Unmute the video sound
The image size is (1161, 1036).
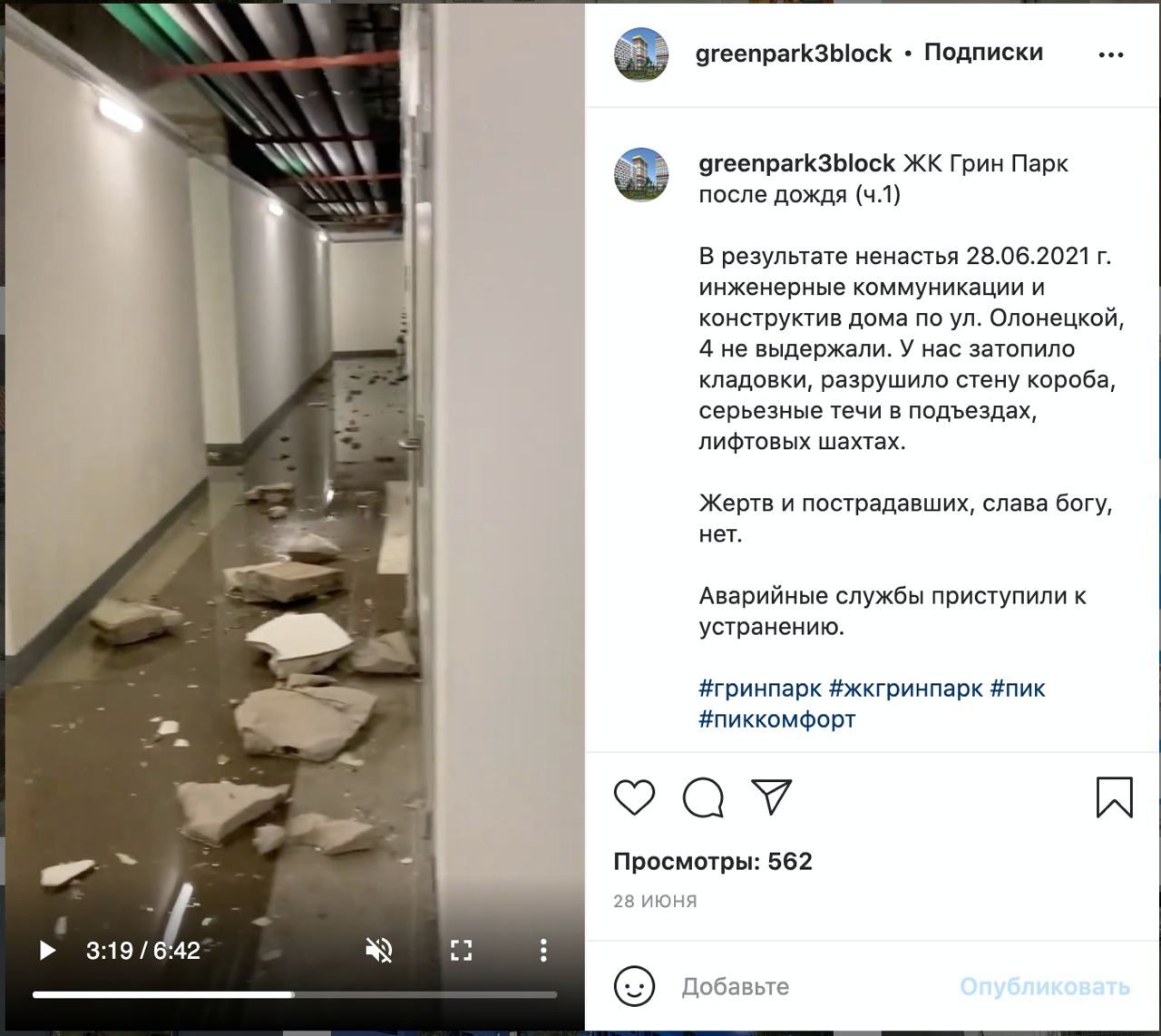click(378, 950)
